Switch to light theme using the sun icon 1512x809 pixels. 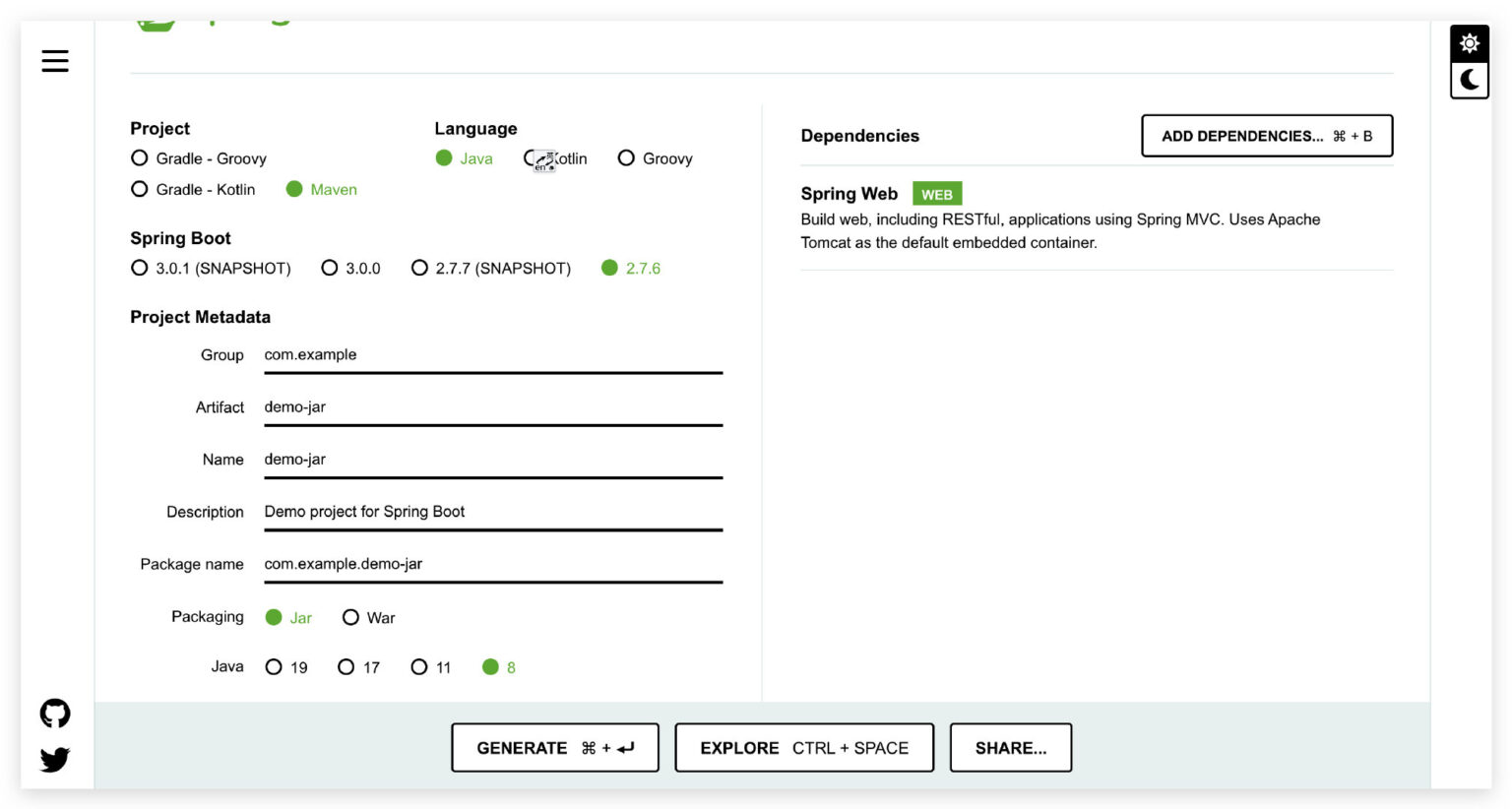[x=1469, y=43]
